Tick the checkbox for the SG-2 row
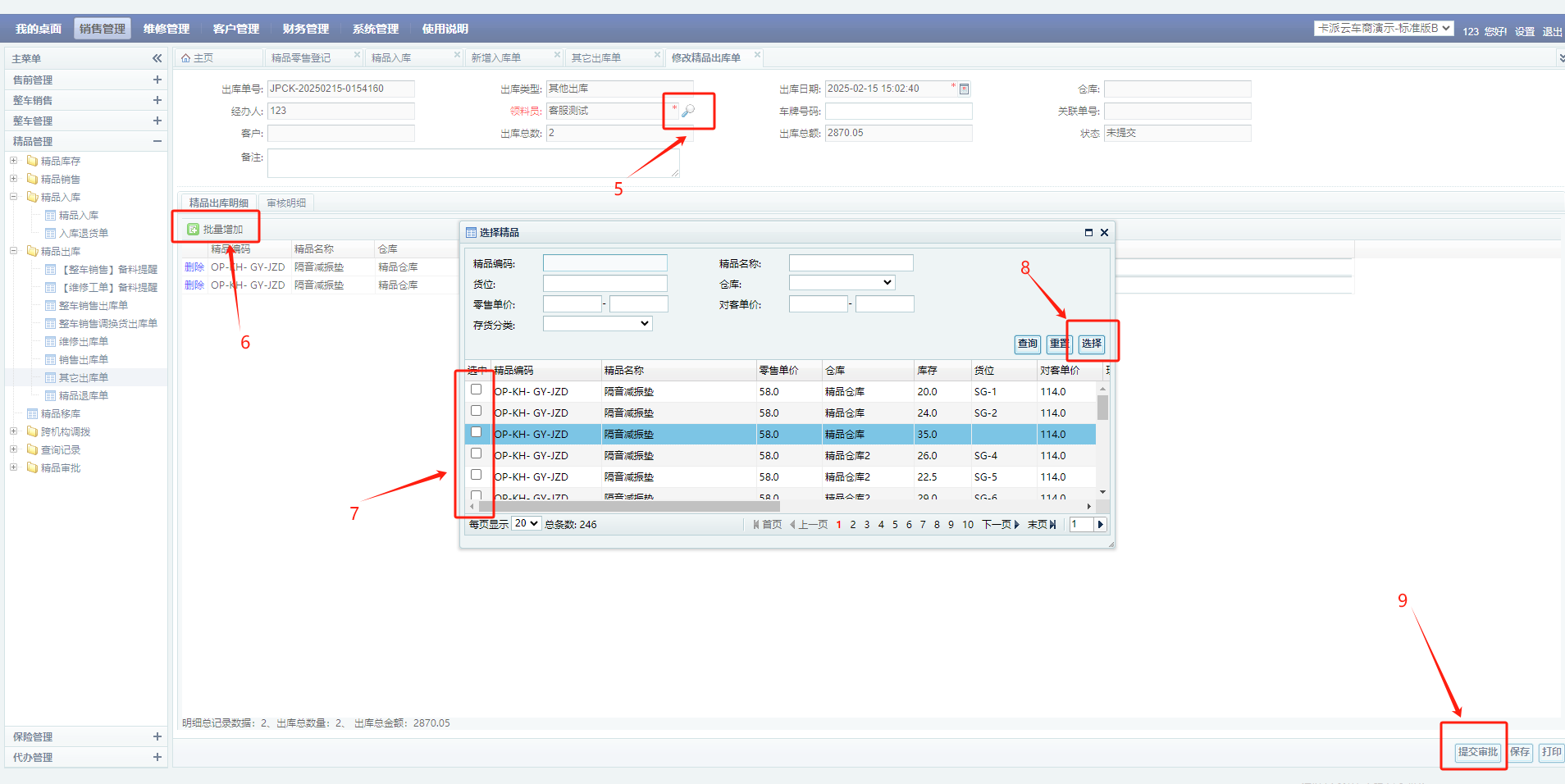This screenshot has width=1565, height=784. pos(476,411)
